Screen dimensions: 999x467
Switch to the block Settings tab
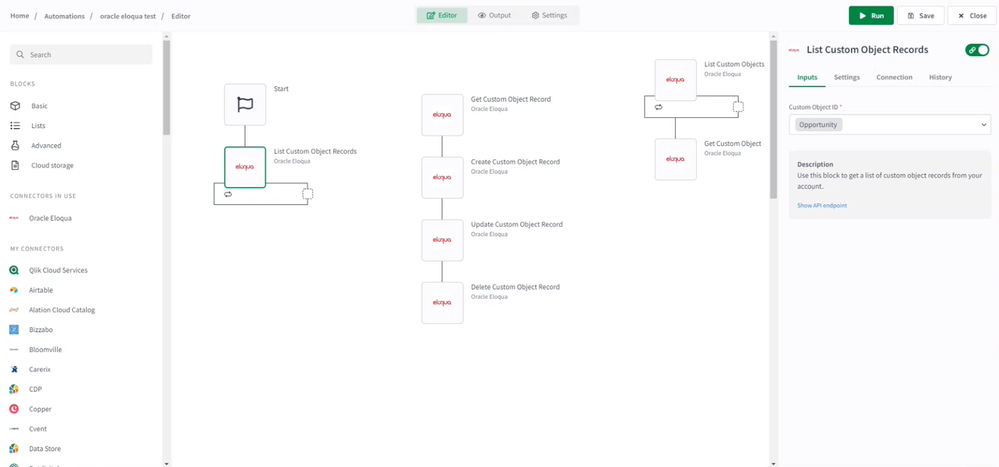pos(847,77)
